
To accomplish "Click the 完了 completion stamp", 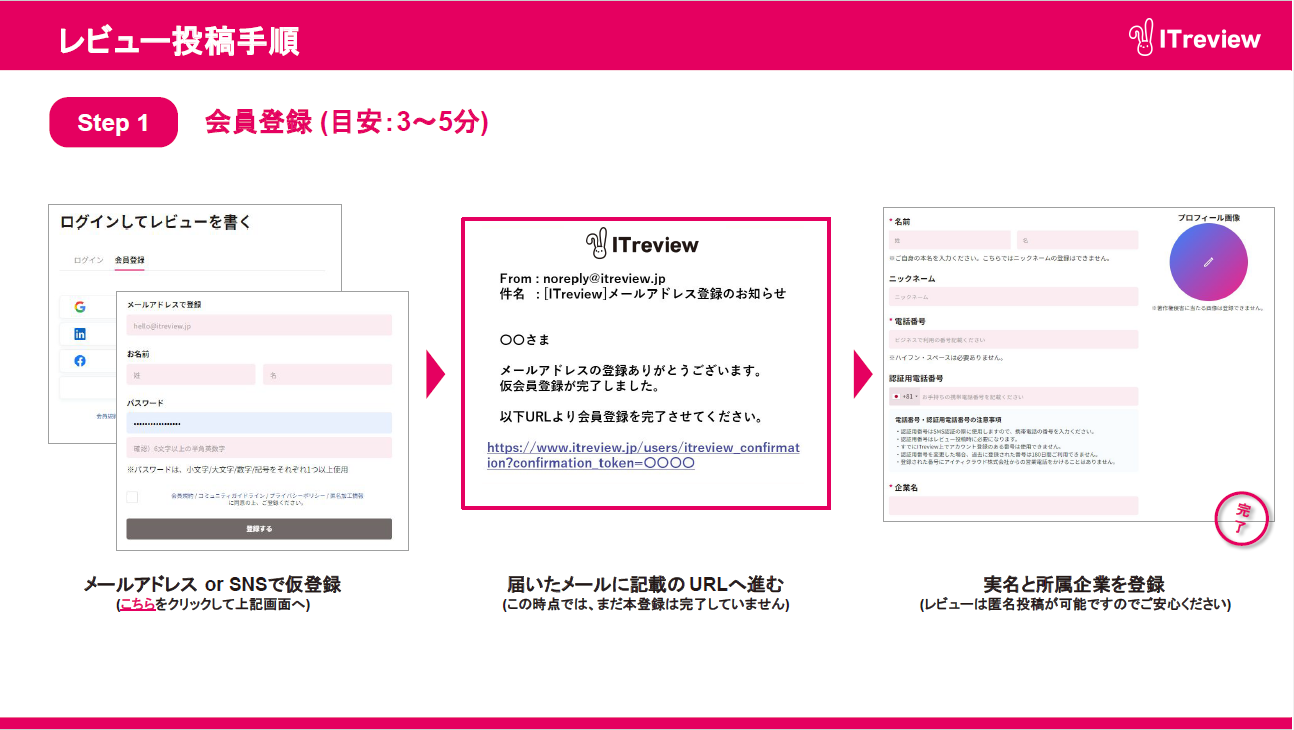I will click(x=1243, y=518).
